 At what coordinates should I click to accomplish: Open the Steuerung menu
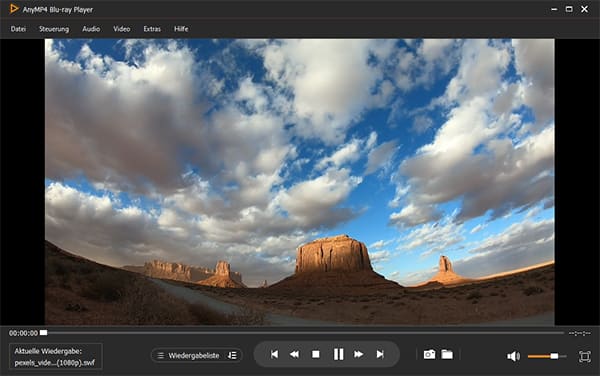[x=54, y=29]
